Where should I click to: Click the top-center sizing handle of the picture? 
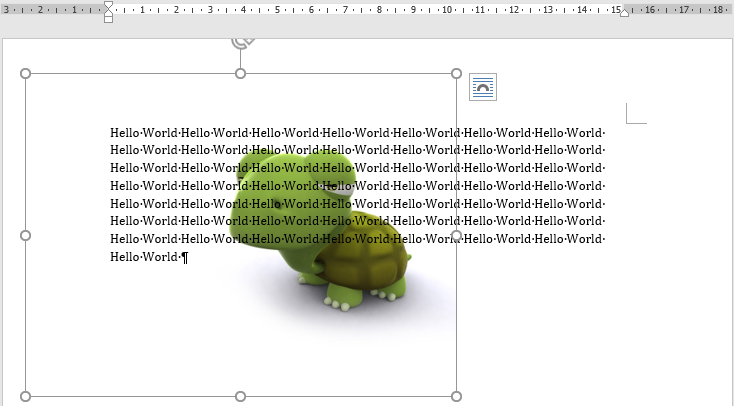[x=240, y=74]
